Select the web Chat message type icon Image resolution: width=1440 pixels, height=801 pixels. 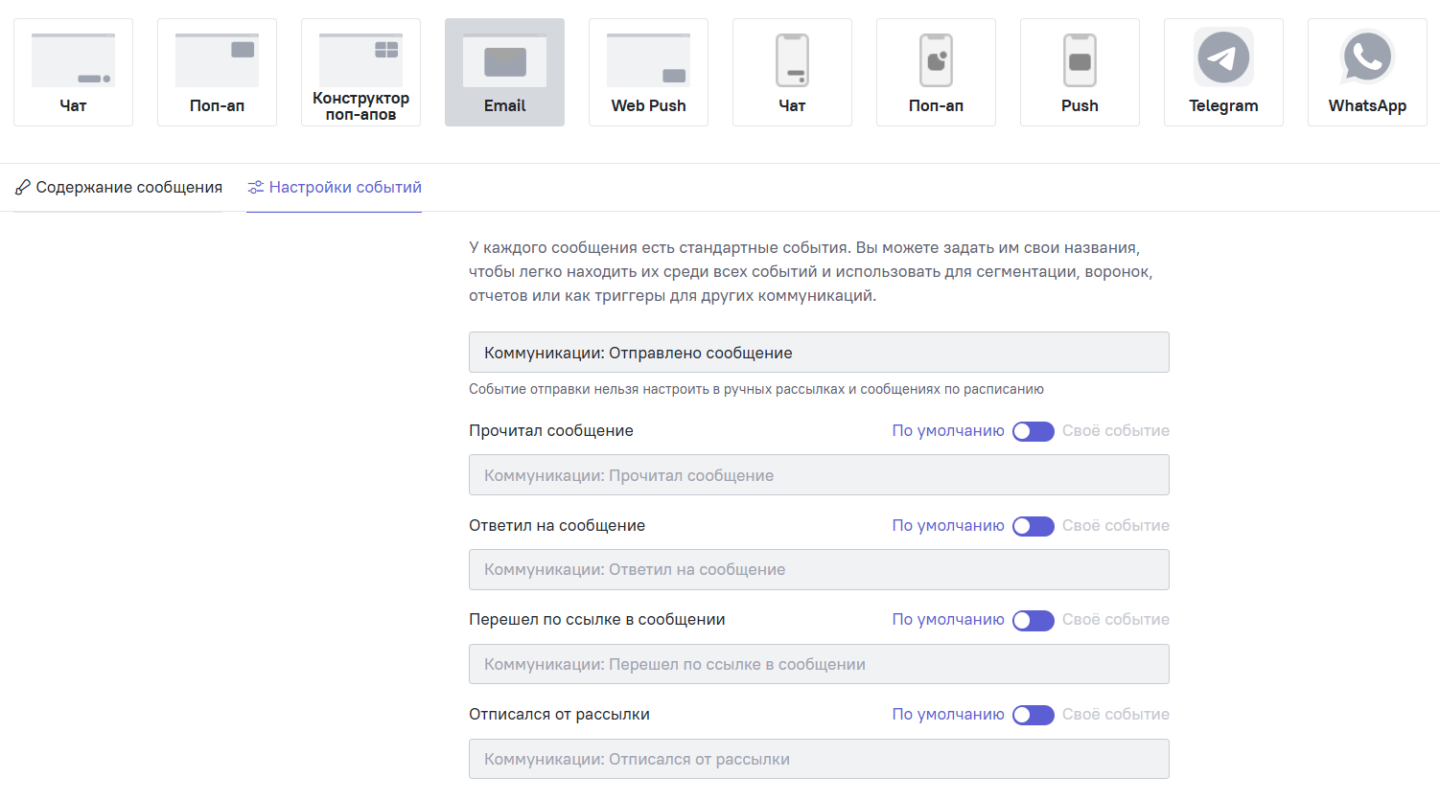pyautogui.click(x=73, y=72)
